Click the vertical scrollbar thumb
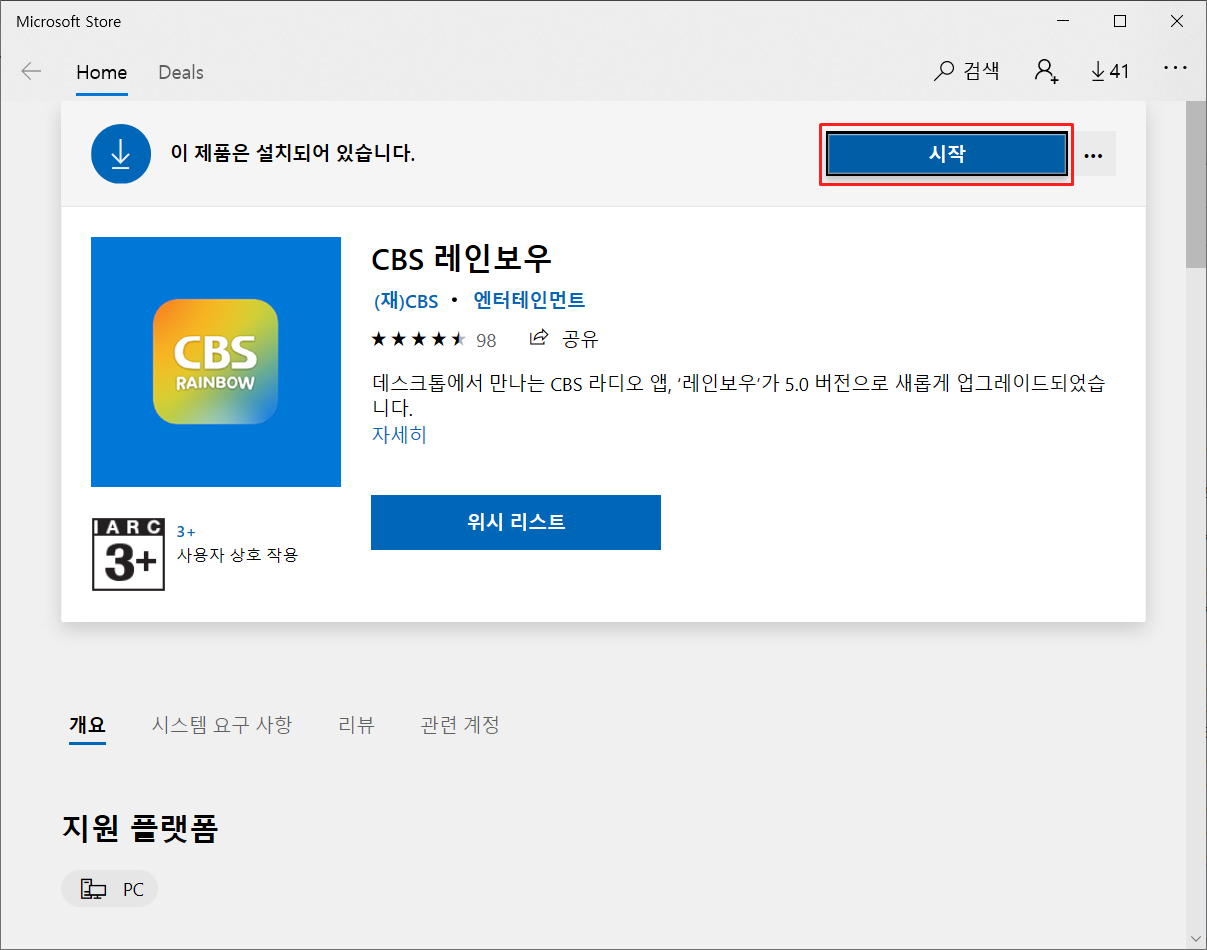This screenshot has height=950, width=1207. (1196, 185)
